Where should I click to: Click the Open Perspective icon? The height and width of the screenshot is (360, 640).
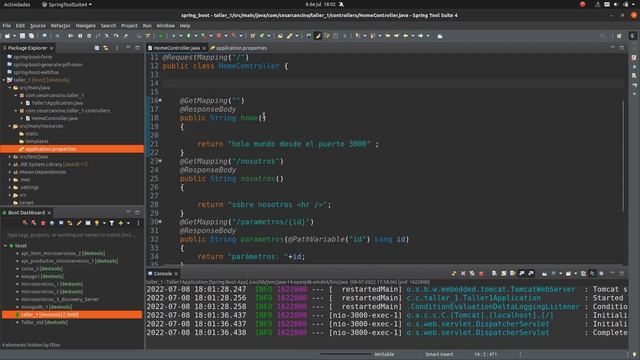coord(619,36)
